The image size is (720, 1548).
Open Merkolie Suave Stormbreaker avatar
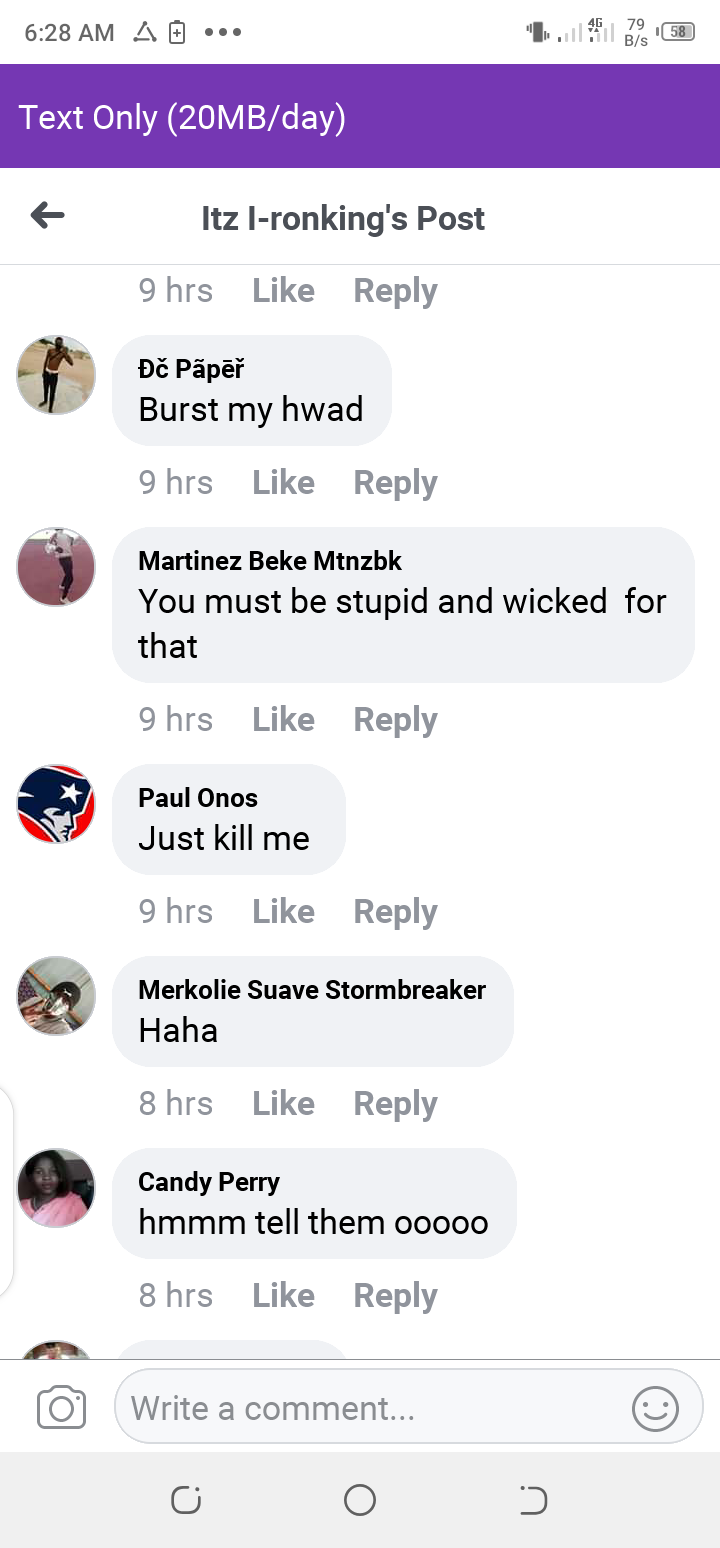[56, 996]
